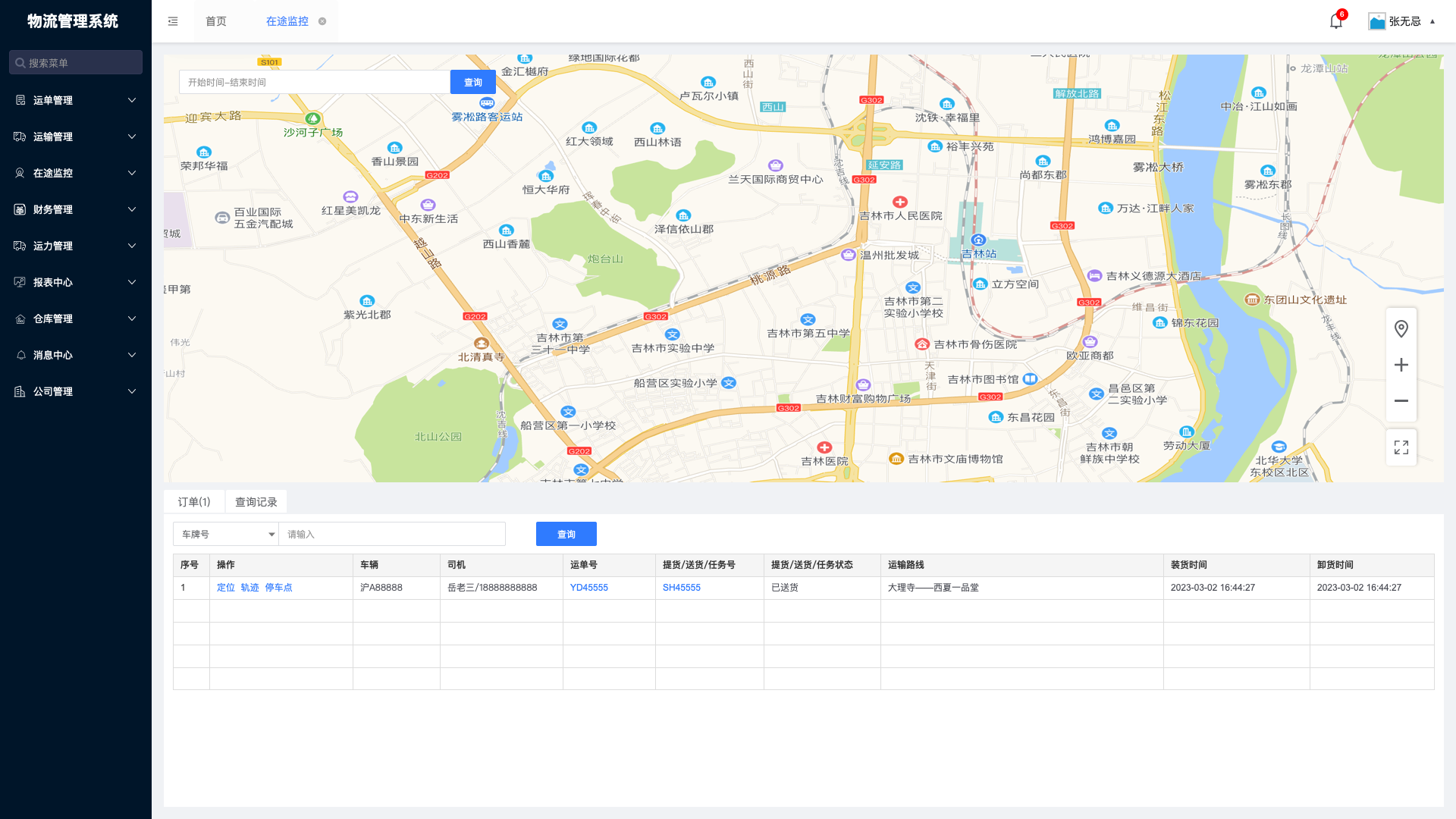Click 吉林市文庙博物馆 marker icon
This screenshot has width=1456, height=819.
[x=896, y=459]
